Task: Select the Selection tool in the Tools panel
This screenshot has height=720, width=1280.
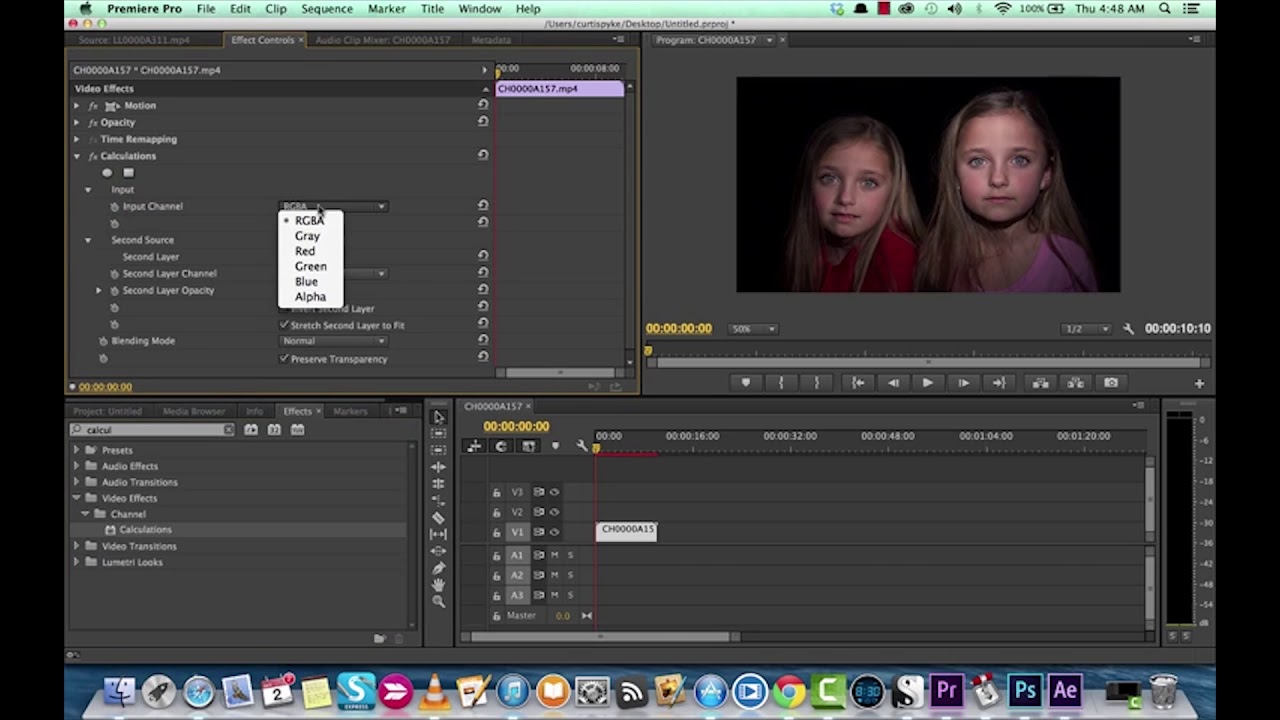Action: coord(438,417)
